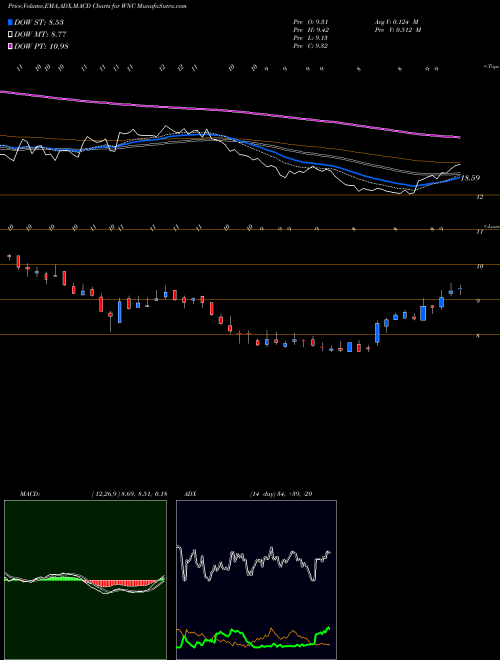The image size is (500, 660).
Task: Click the MACD '(12,26,9) 8.69, 8.51, 0.18' readout
Action: (129, 494)
